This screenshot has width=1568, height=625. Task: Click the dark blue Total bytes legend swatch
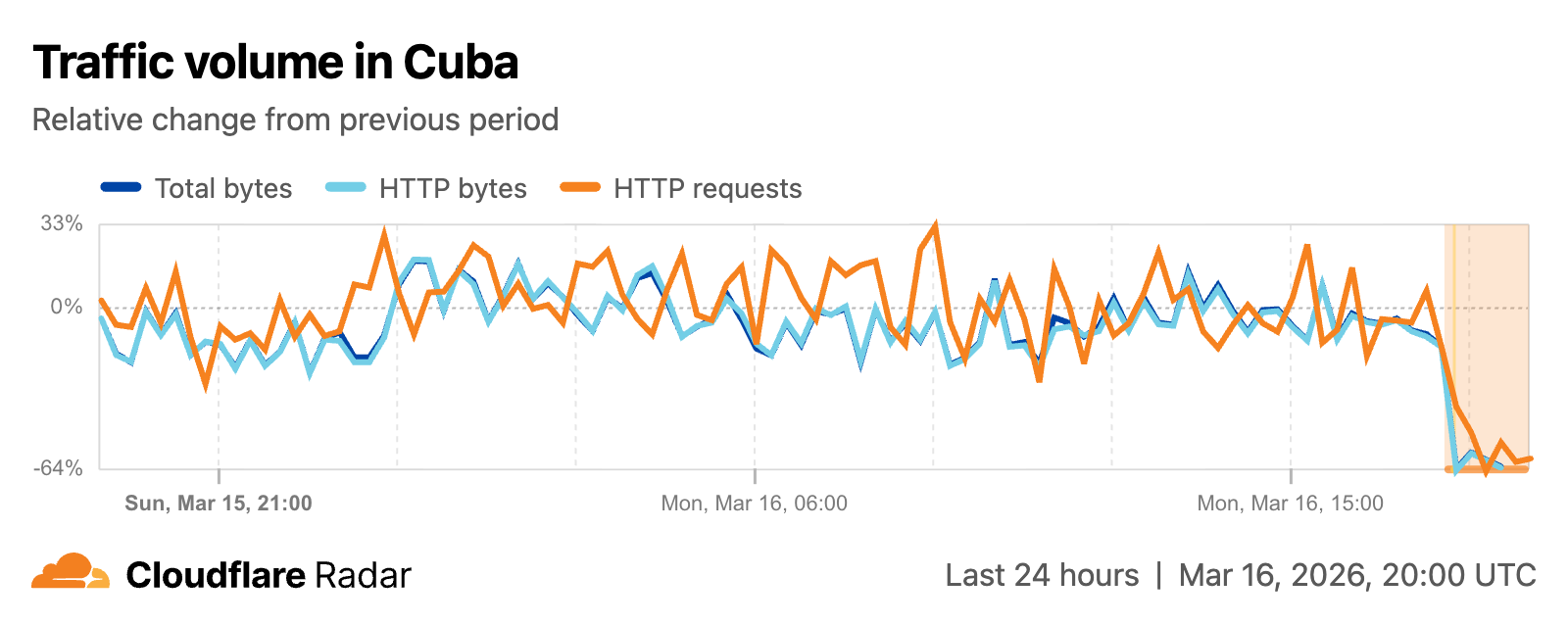pyautogui.click(x=121, y=188)
